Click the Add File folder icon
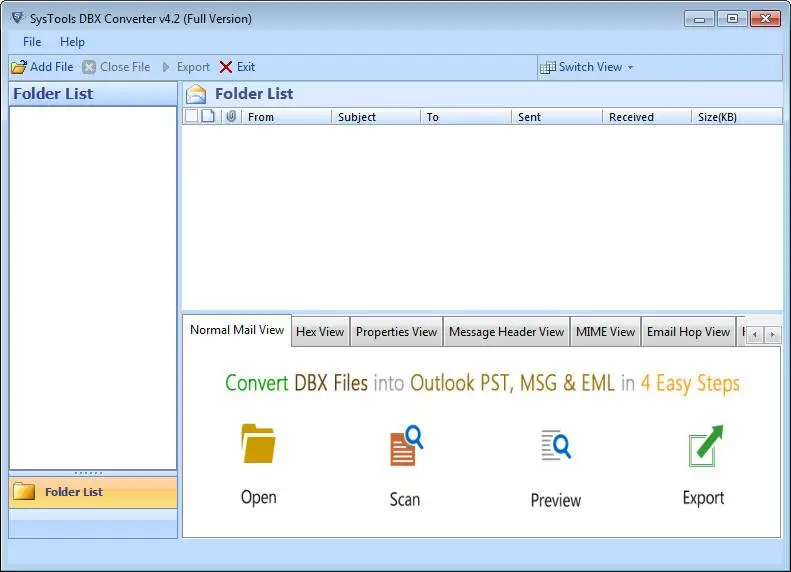791x572 pixels. 19,67
